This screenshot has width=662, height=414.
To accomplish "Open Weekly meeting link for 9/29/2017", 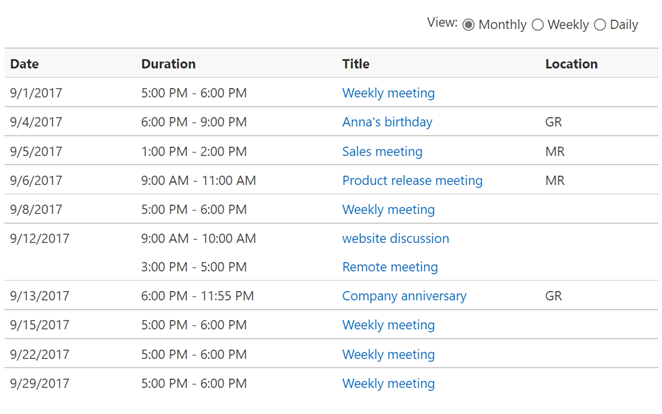I will pos(388,383).
